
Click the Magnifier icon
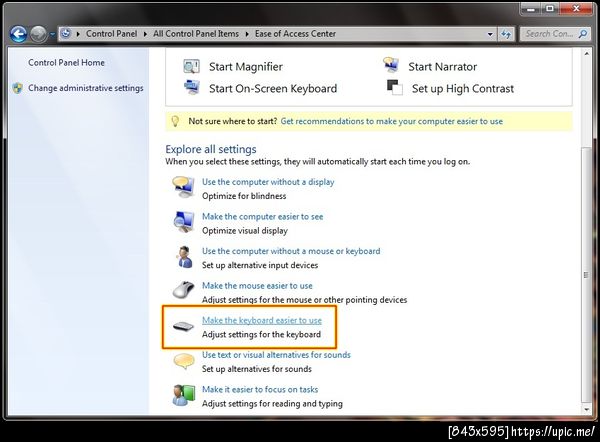coord(191,66)
